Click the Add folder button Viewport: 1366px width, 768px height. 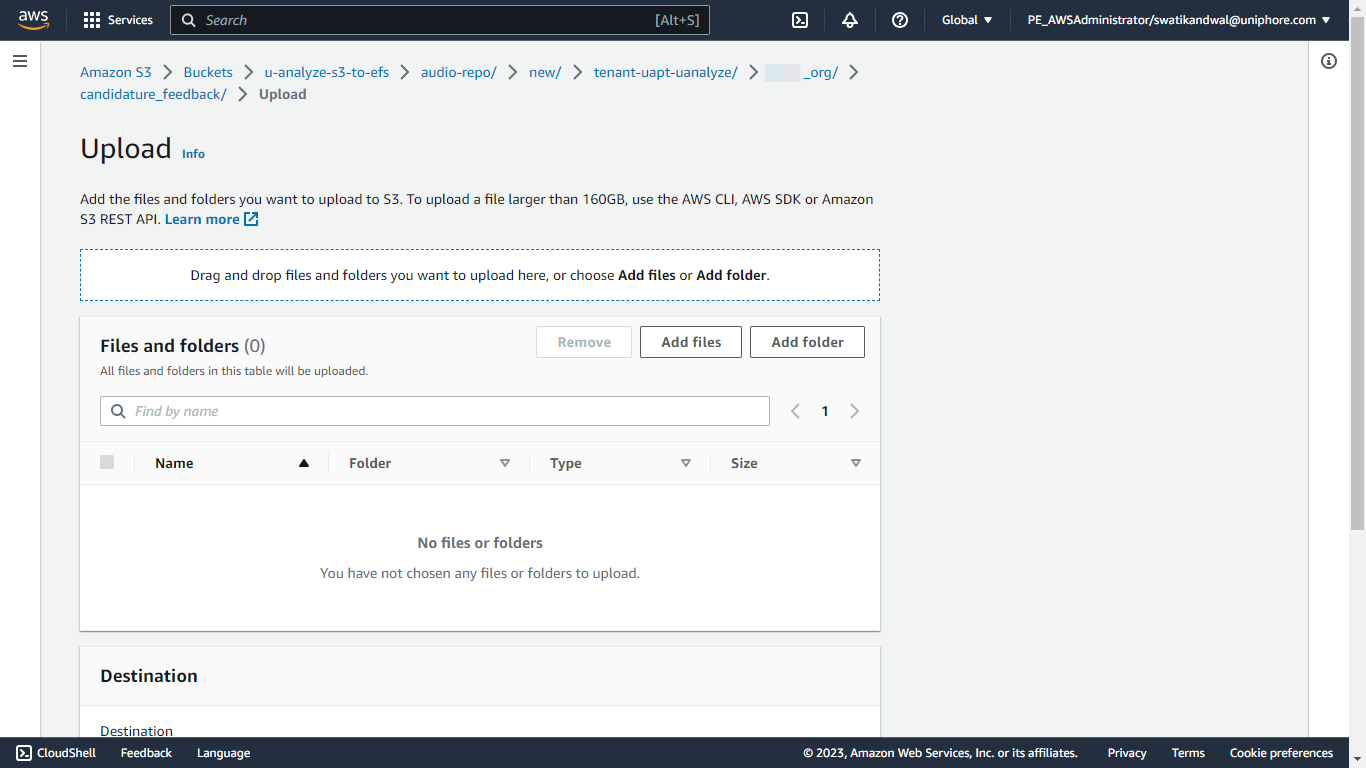807,342
